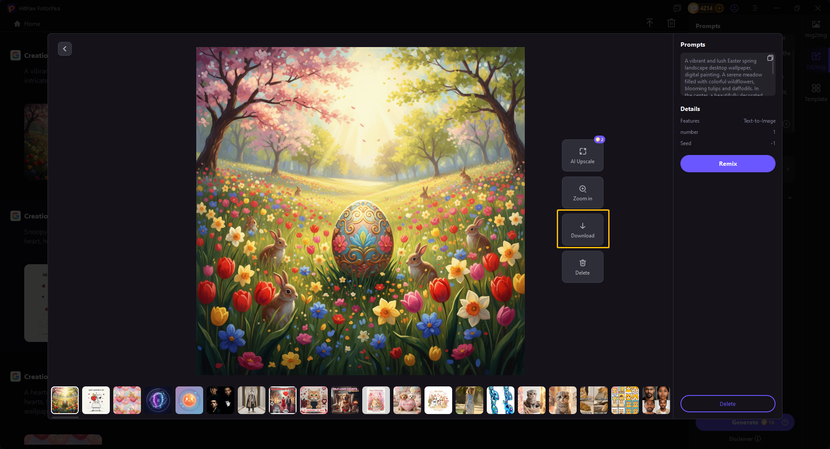Select the pink greeting card thumbnail
The height and width of the screenshot is (449, 830).
tap(376, 400)
